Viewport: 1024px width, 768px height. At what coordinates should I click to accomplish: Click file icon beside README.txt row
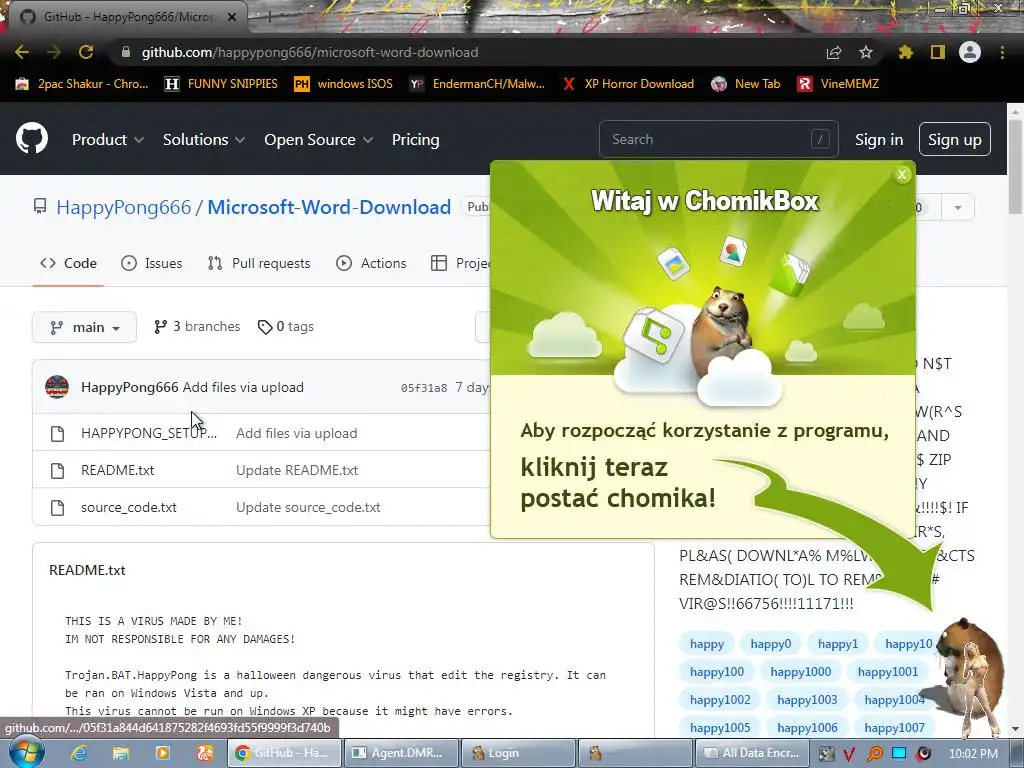[57, 470]
